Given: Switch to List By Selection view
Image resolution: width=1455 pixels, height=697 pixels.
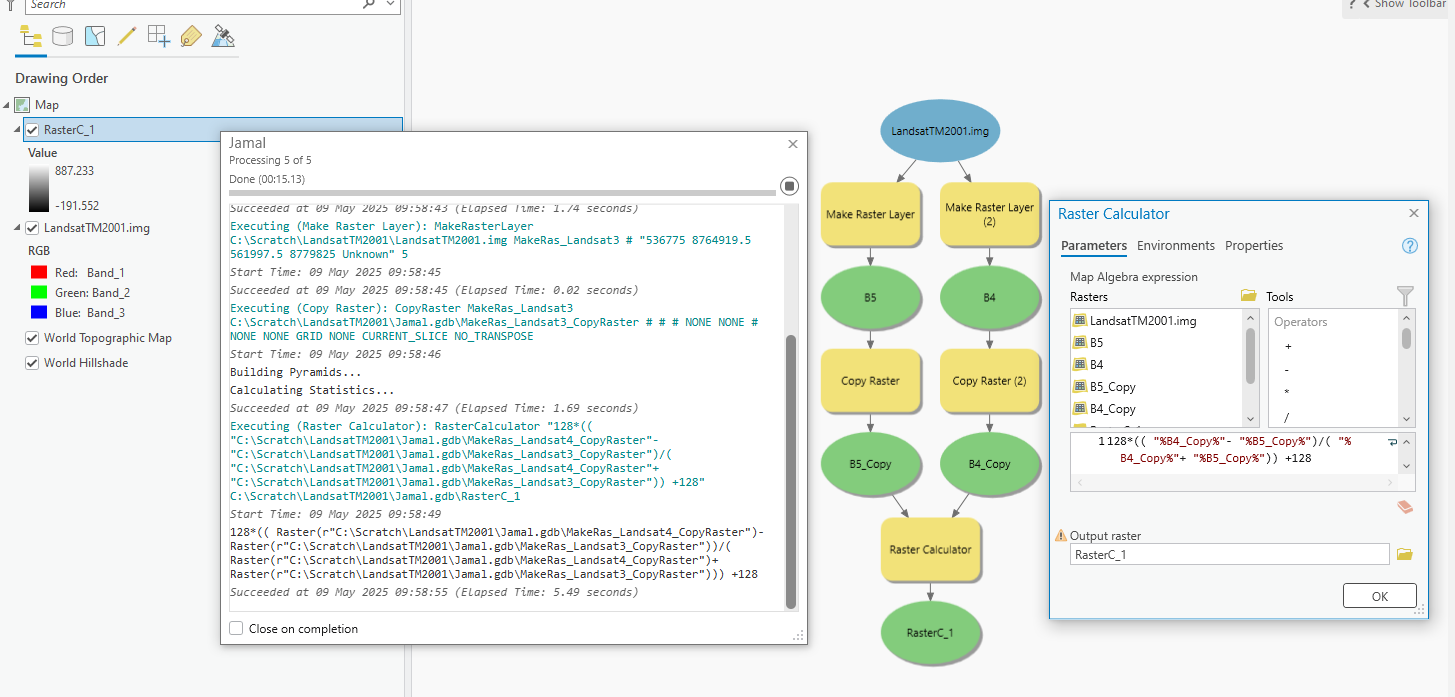Looking at the screenshot, I should [x=94, y=36].
